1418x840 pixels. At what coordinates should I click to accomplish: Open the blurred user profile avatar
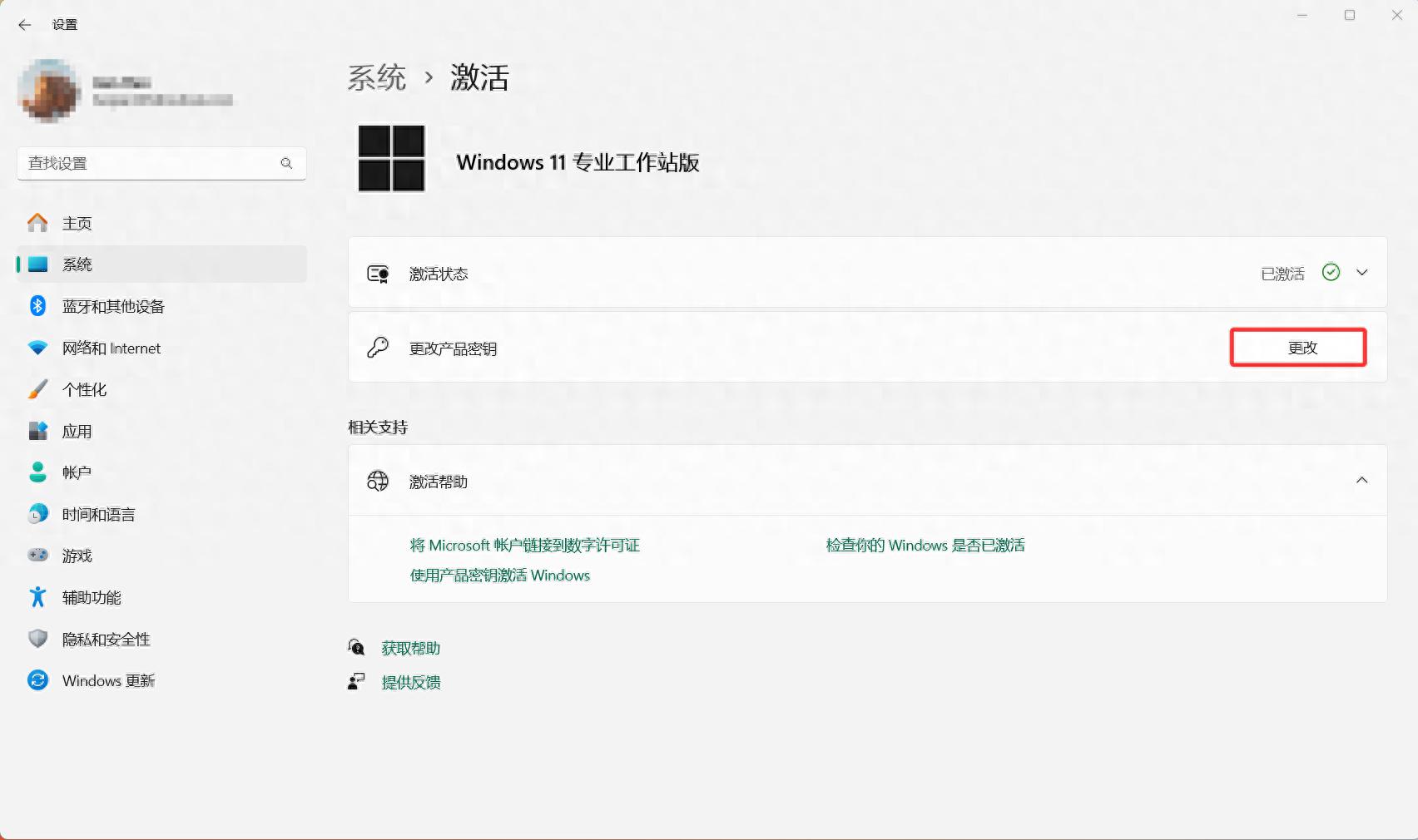click(48, 91)
